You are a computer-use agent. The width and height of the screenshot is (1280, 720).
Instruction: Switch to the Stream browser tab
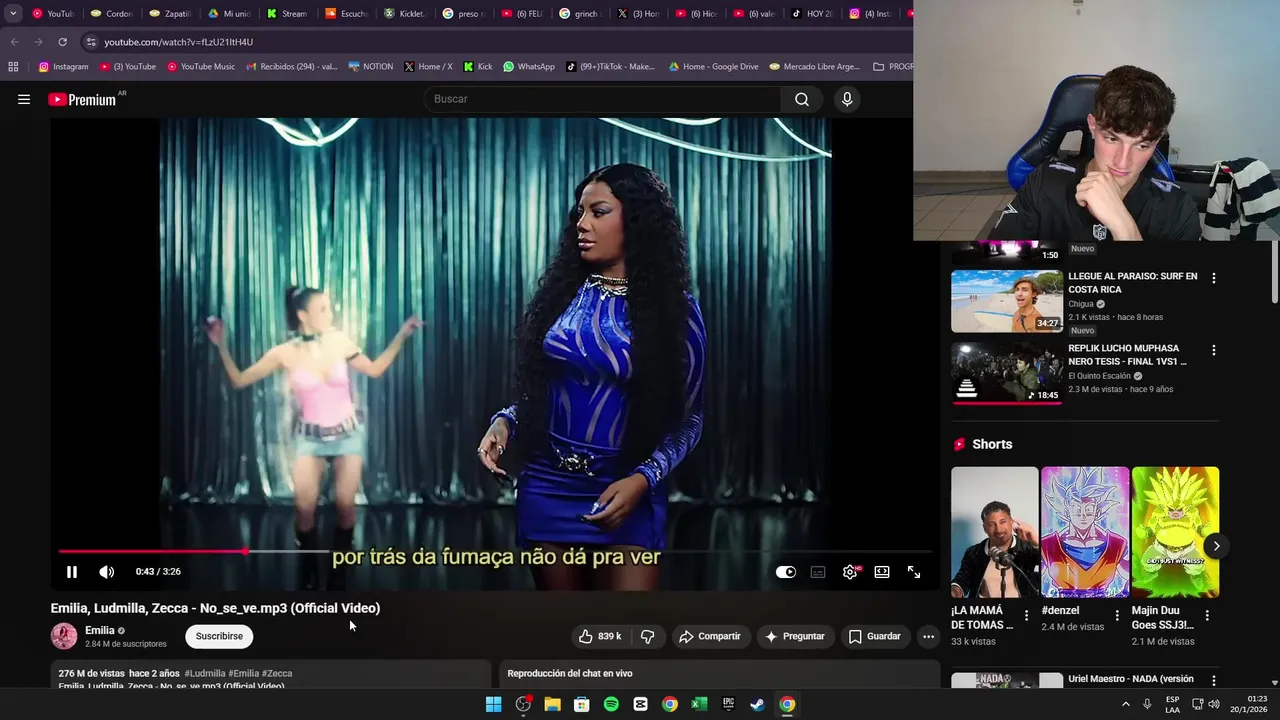pyautogui.click(x=287, y=14)
